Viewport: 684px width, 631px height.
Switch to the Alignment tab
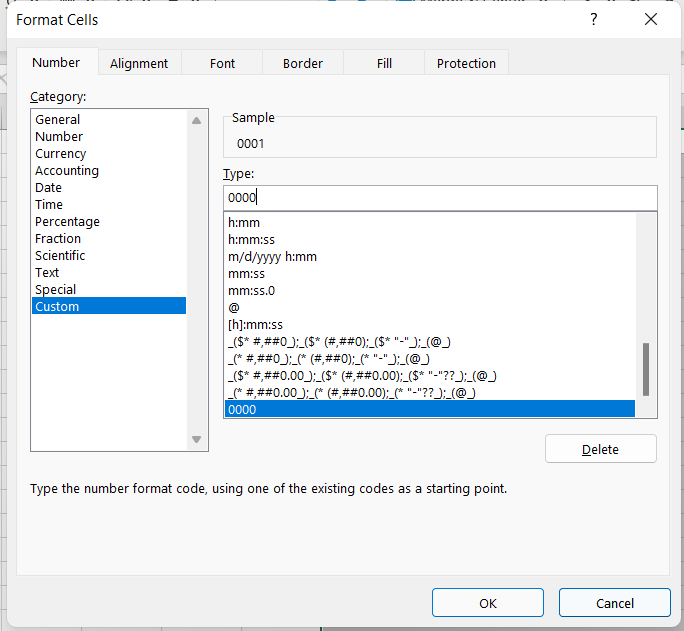point(139,63)
